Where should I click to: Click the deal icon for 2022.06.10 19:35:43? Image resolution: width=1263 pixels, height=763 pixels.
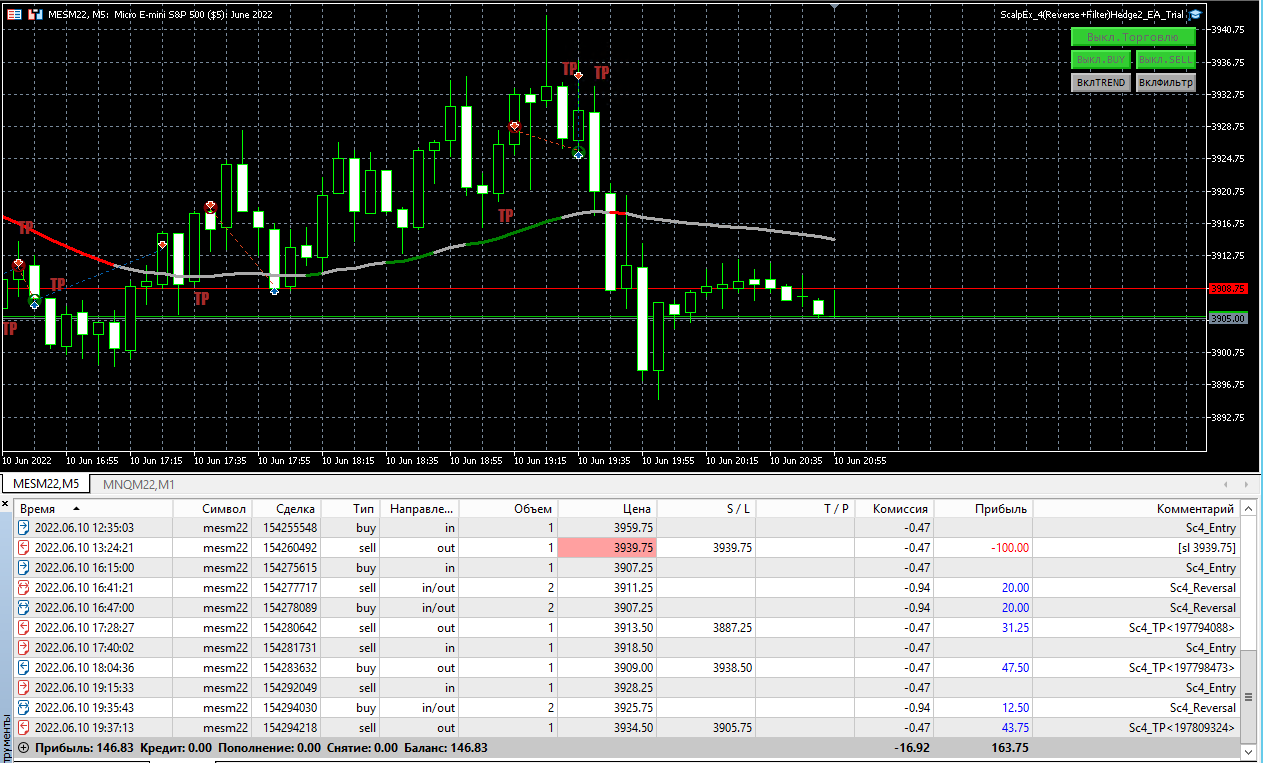point(24,708)
